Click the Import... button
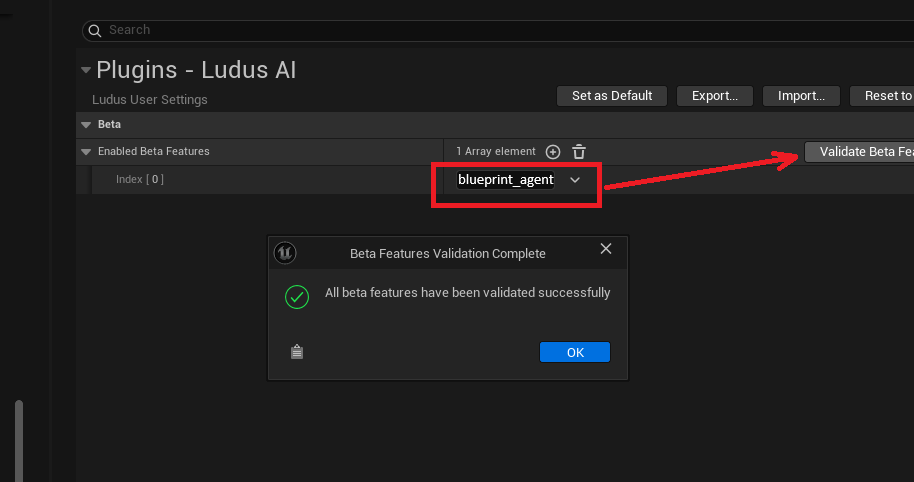This screenshot has height=482, width=914. pos(801,96)
